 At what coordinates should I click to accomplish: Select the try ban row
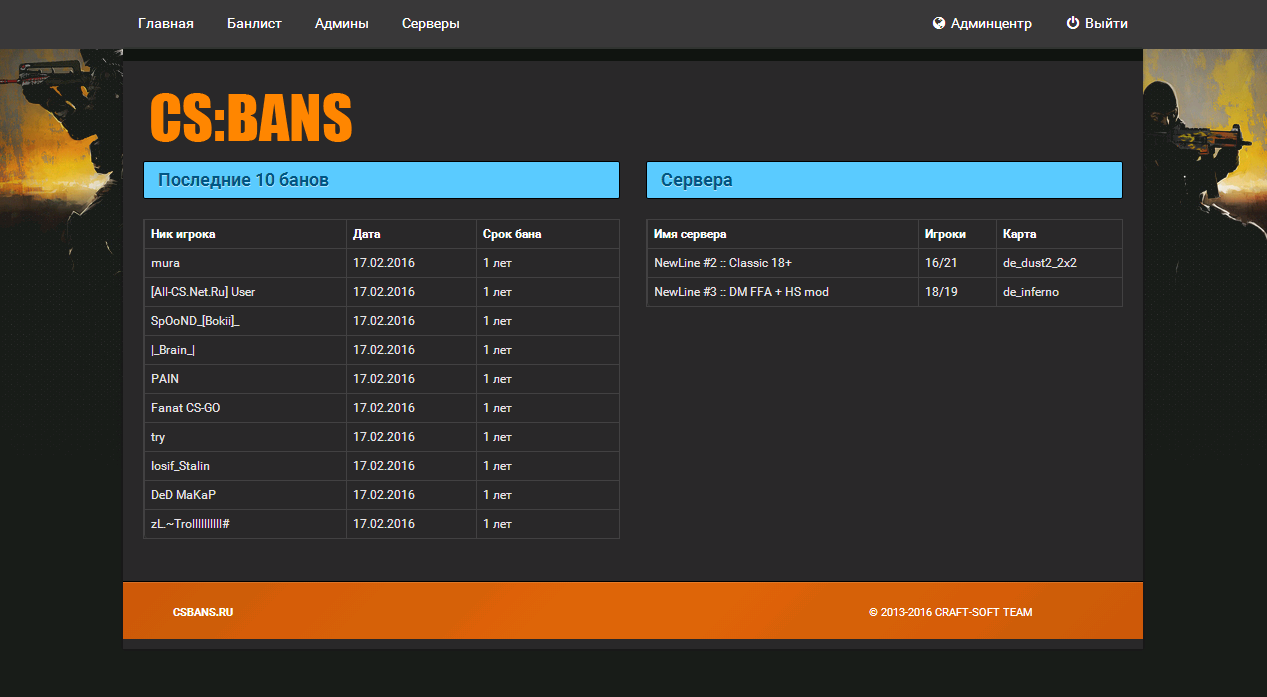click(x=381, y=437)
